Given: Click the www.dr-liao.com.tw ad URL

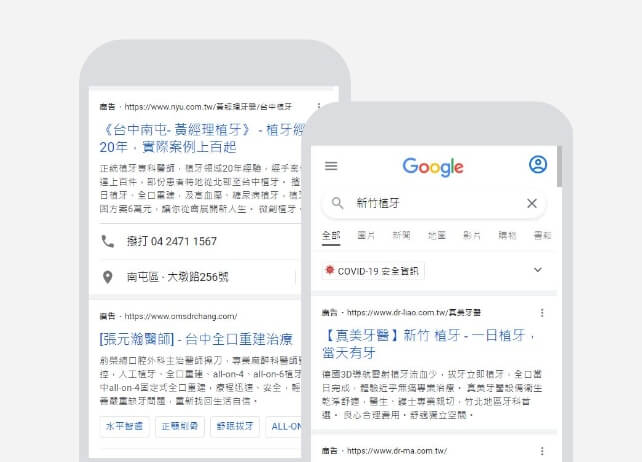Looking at the screenshot, I should [414, 313].
